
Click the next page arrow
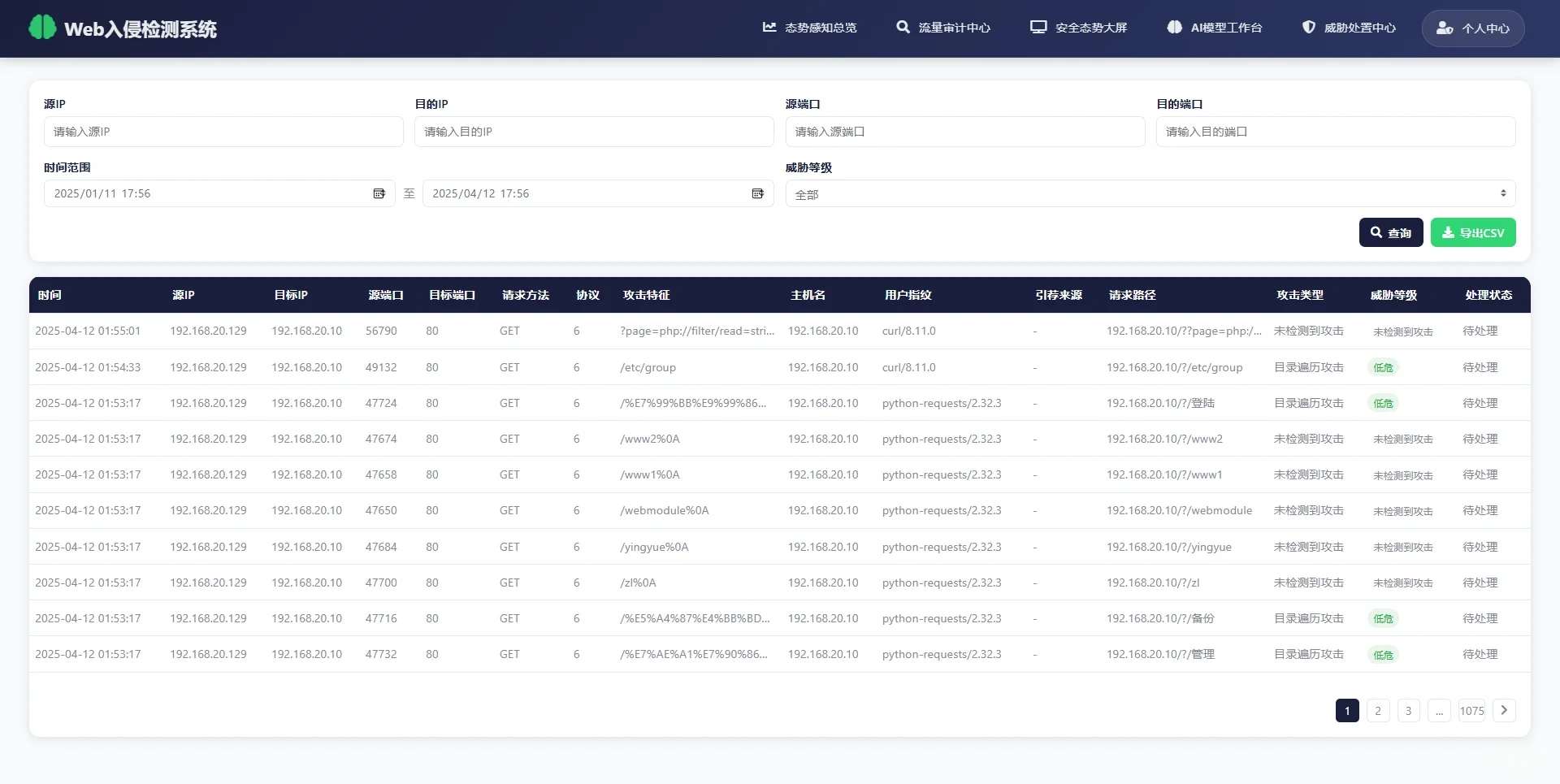pyautogui.click(x=1504, y=710)
